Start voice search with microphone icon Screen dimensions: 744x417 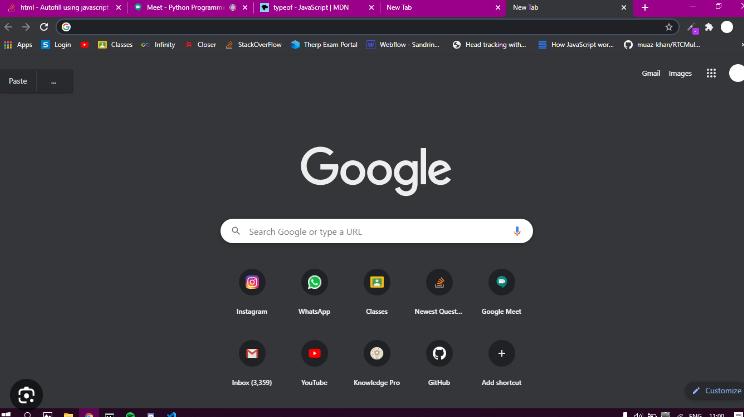click(517, 231)
